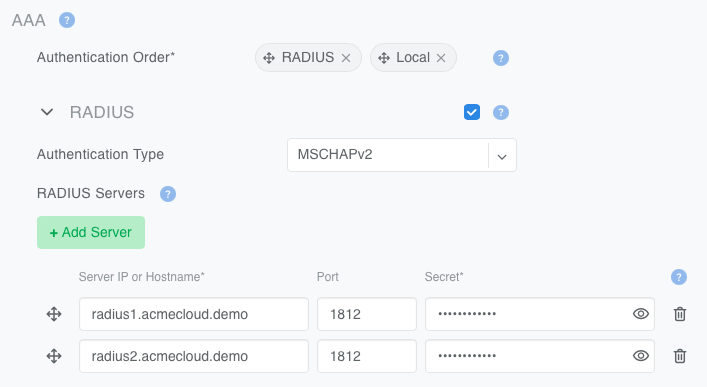The image size is (707, 387).
Task: Open the help icon beside RADIUS checkbox
Action: click(x=500, y=112)
